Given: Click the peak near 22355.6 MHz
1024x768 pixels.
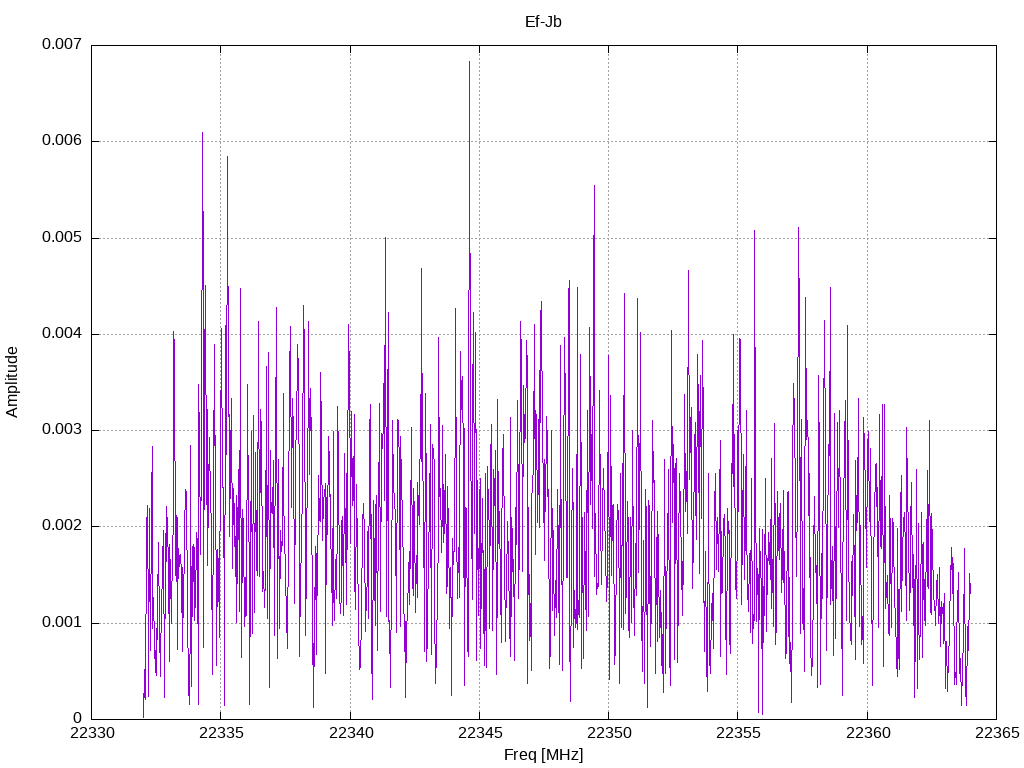Looking at the screenshot, I should (754, 231).
